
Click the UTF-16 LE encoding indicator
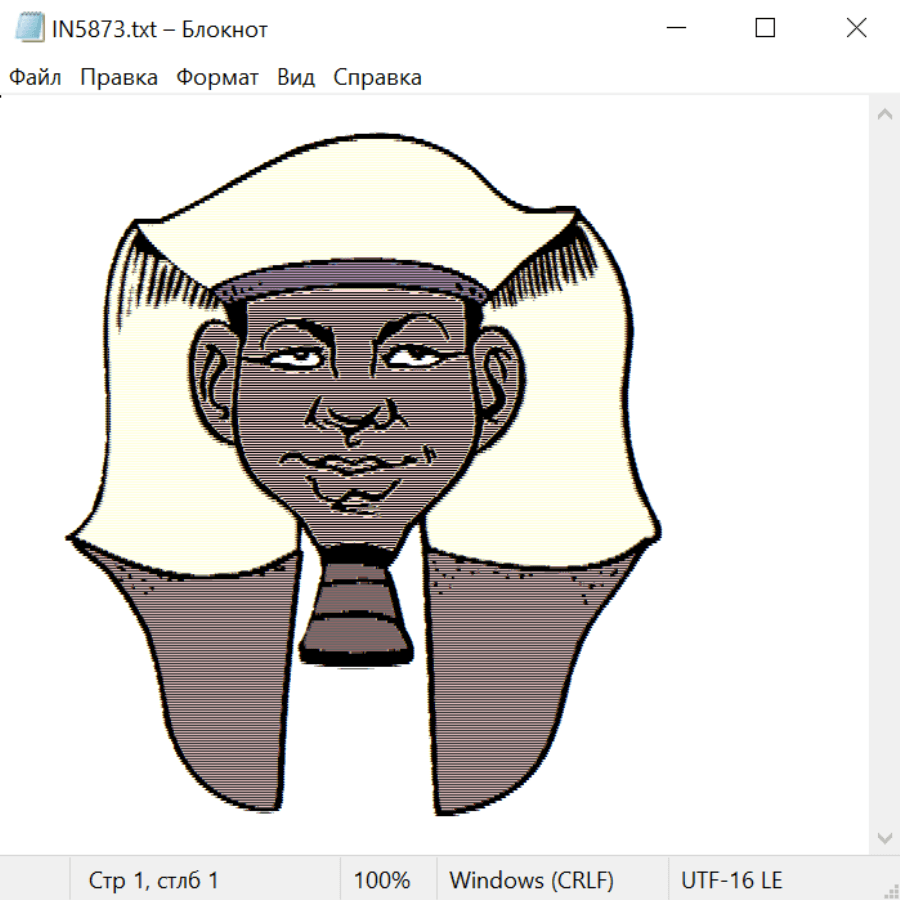click(731, 880)
